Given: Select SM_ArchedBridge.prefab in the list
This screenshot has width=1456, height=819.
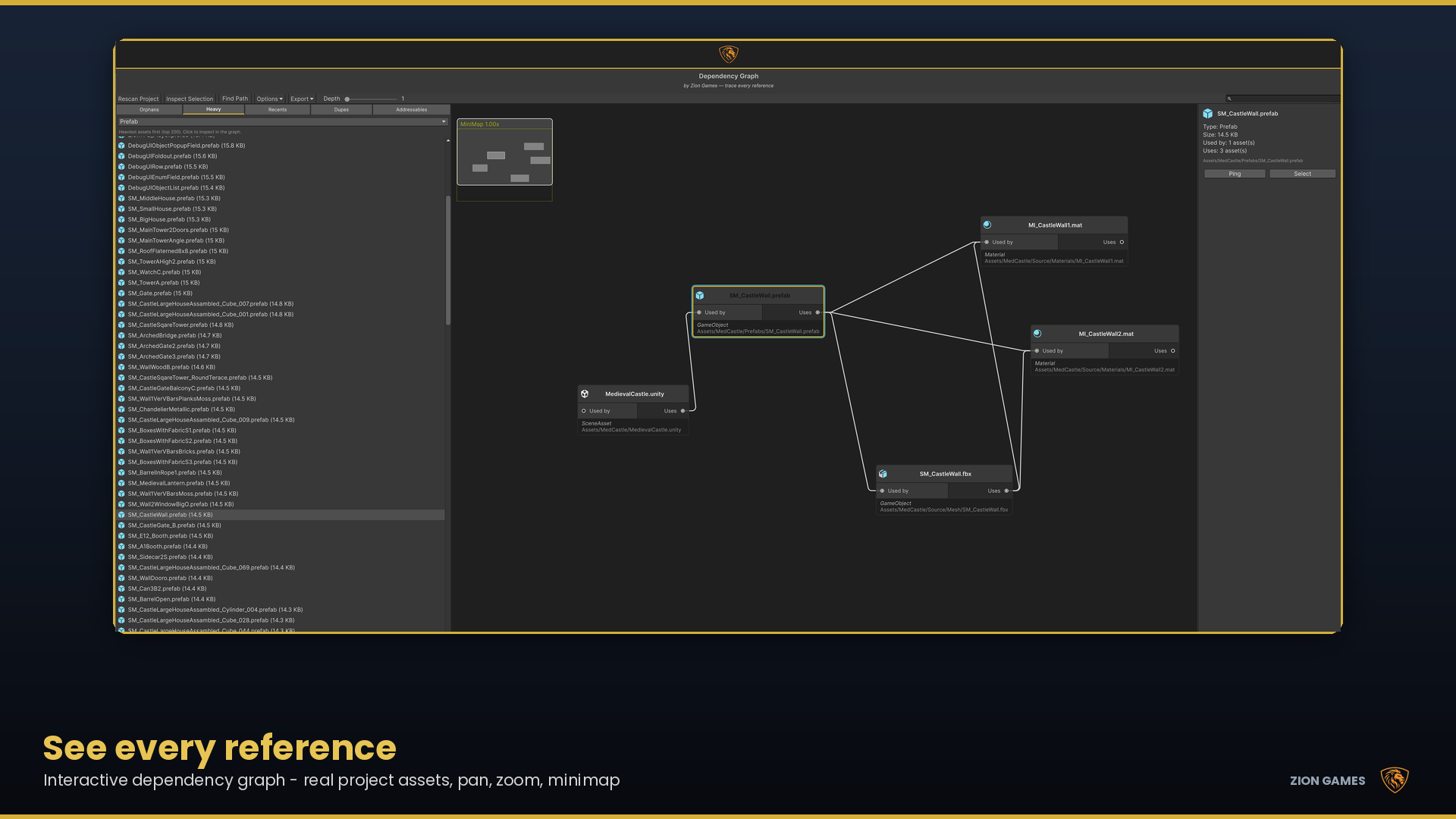Looking at the screenshot, I should click(281, 335).
